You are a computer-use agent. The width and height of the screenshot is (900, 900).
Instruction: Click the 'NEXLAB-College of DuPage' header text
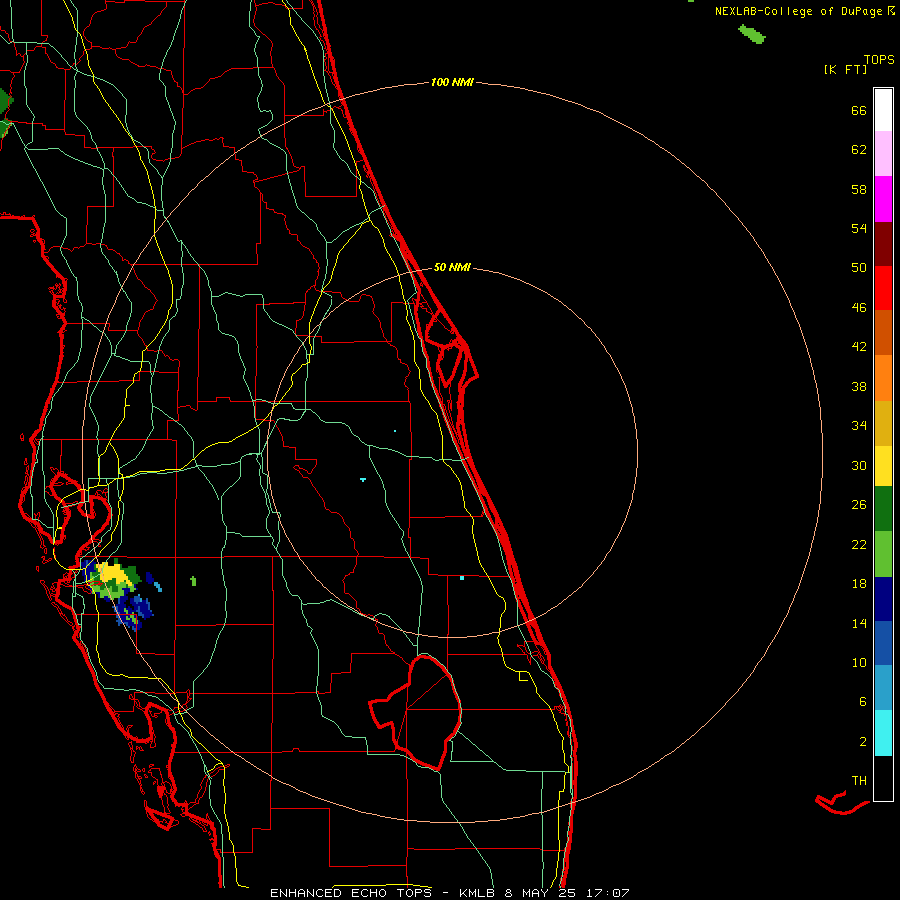click(x=800, y=11)
